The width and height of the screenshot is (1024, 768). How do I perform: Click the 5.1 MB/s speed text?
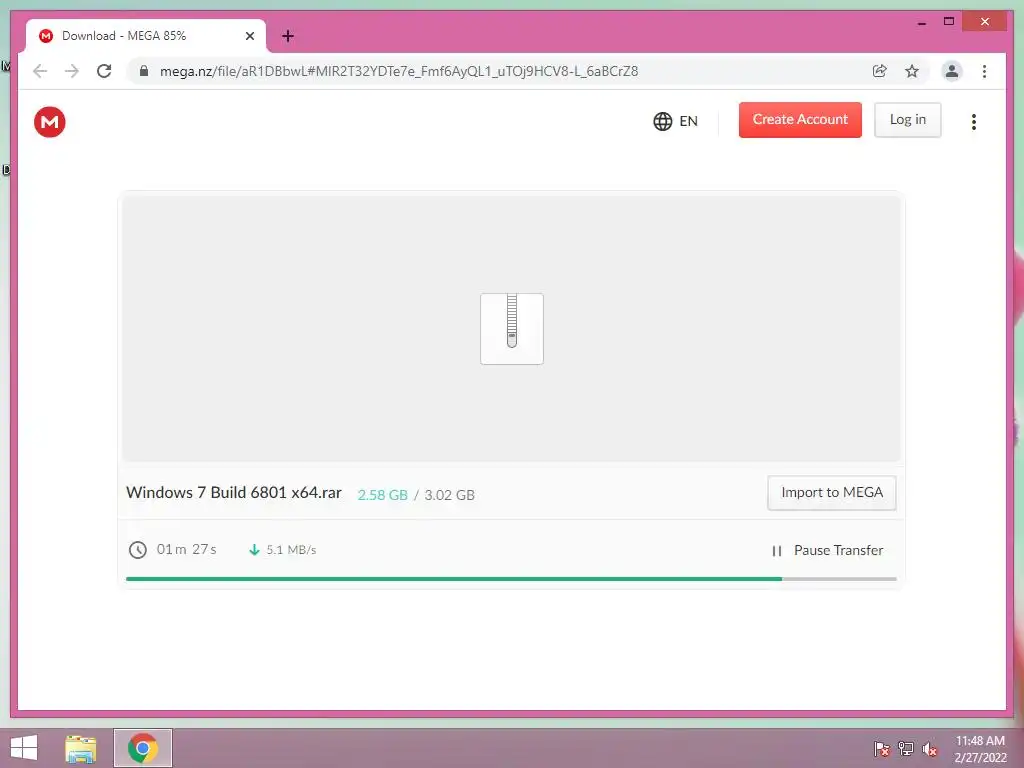pyautogui.click(x=291, y=550)
